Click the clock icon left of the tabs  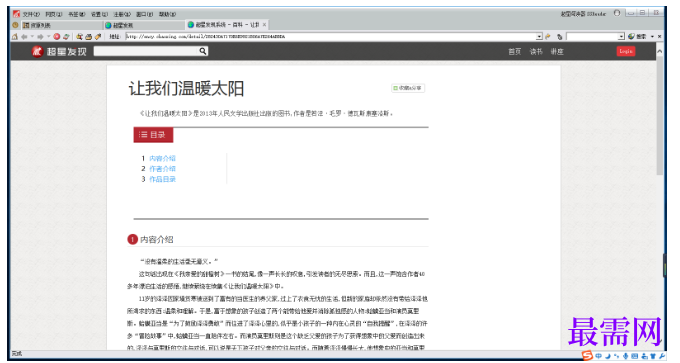pyautogui.click(x=16, y=25)
